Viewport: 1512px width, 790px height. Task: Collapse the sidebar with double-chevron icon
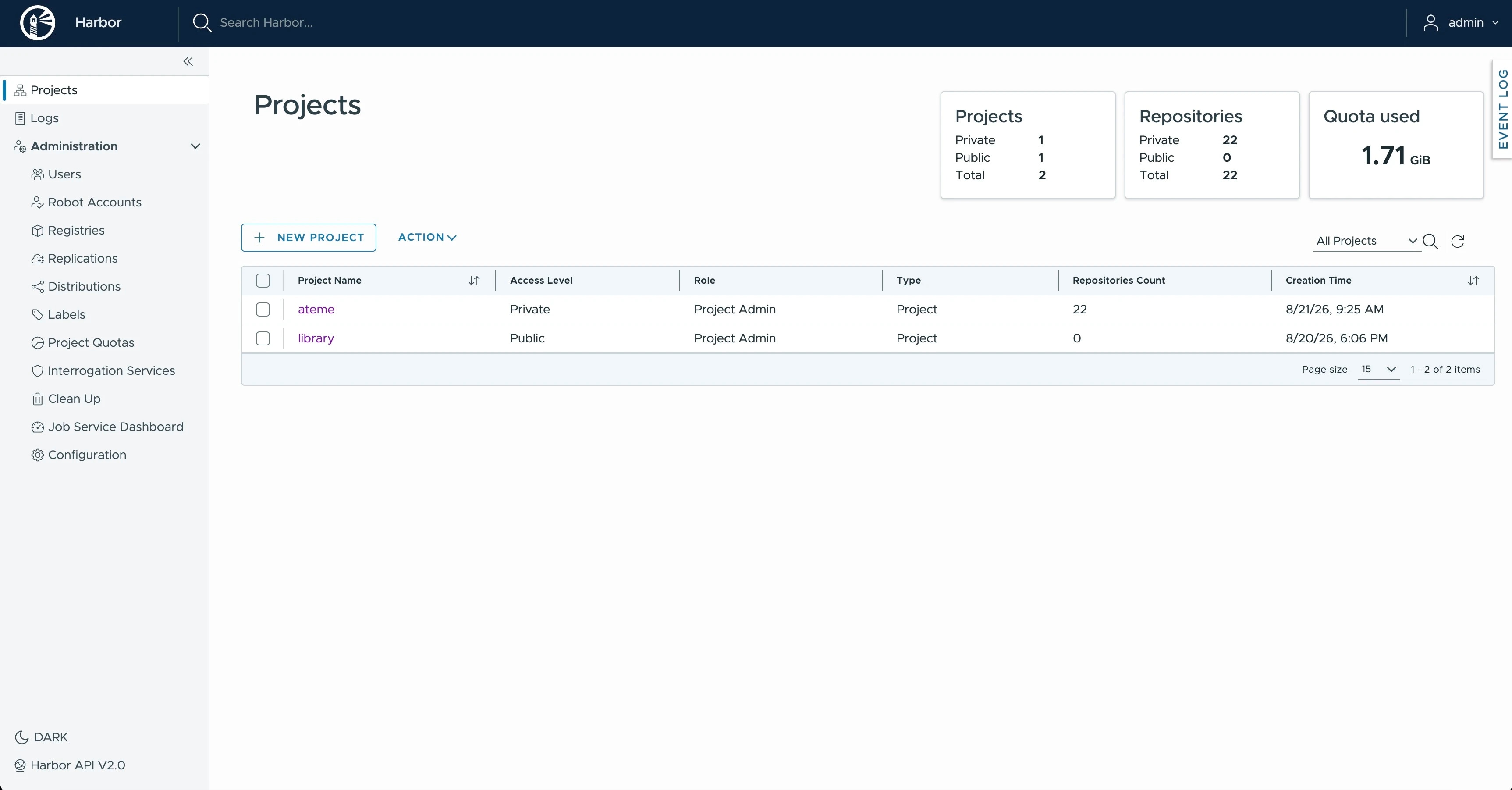pos(188,62)
